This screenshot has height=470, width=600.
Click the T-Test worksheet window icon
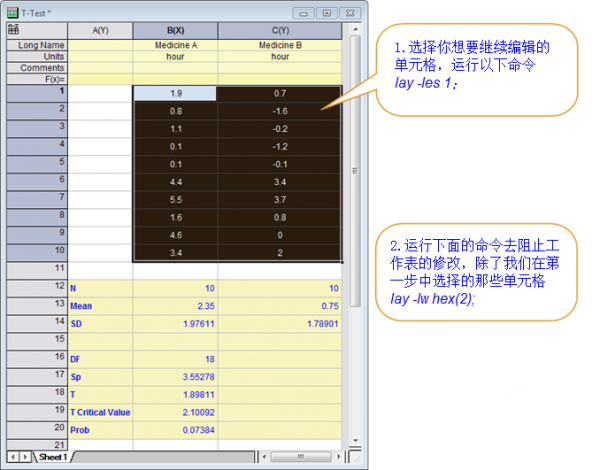coord(12,13)
